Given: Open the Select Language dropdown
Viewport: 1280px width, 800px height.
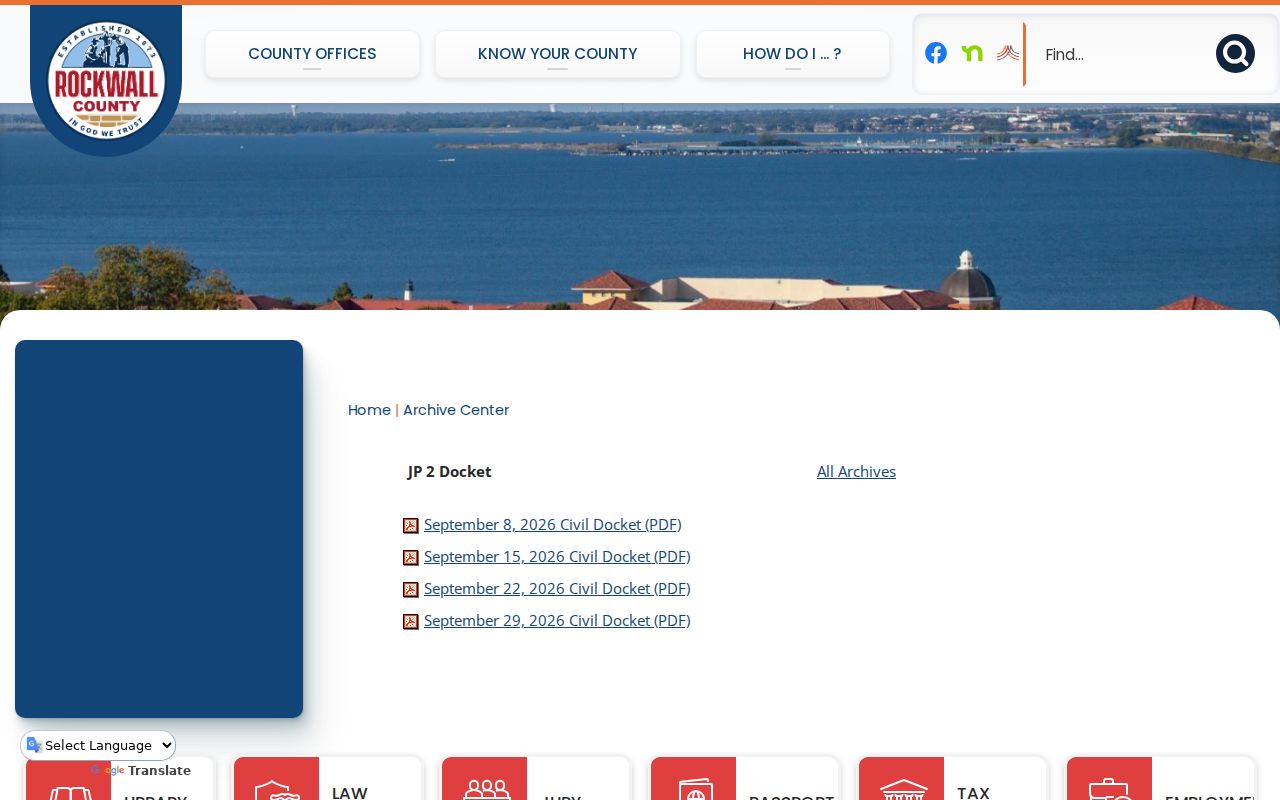Looking at the screenshot, I should pos(98,745).
